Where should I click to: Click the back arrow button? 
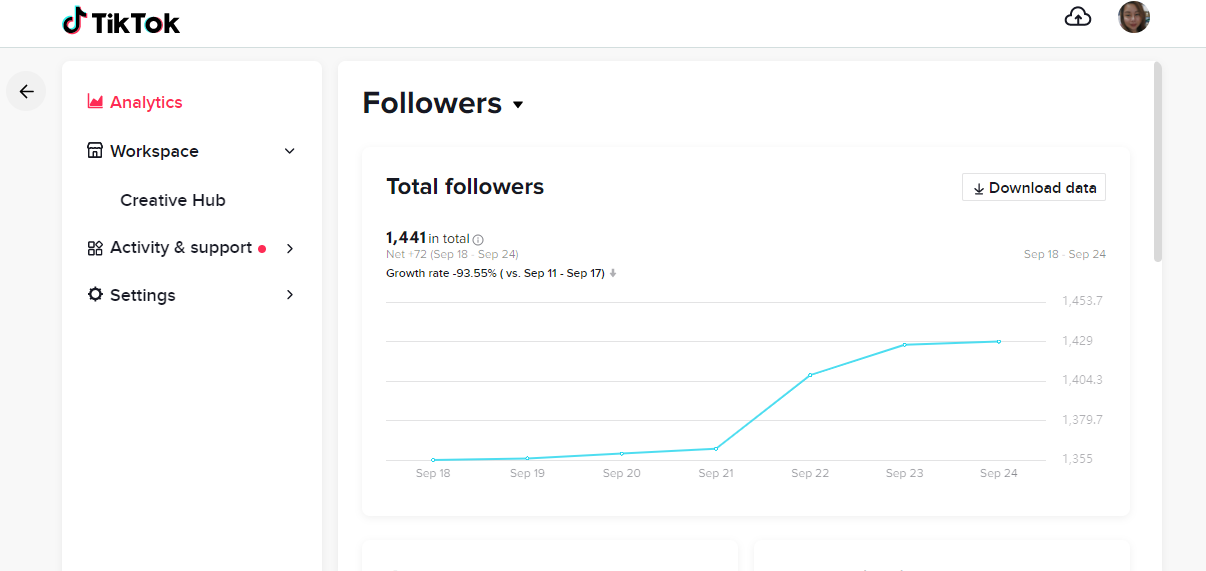(x=26, y=91)
